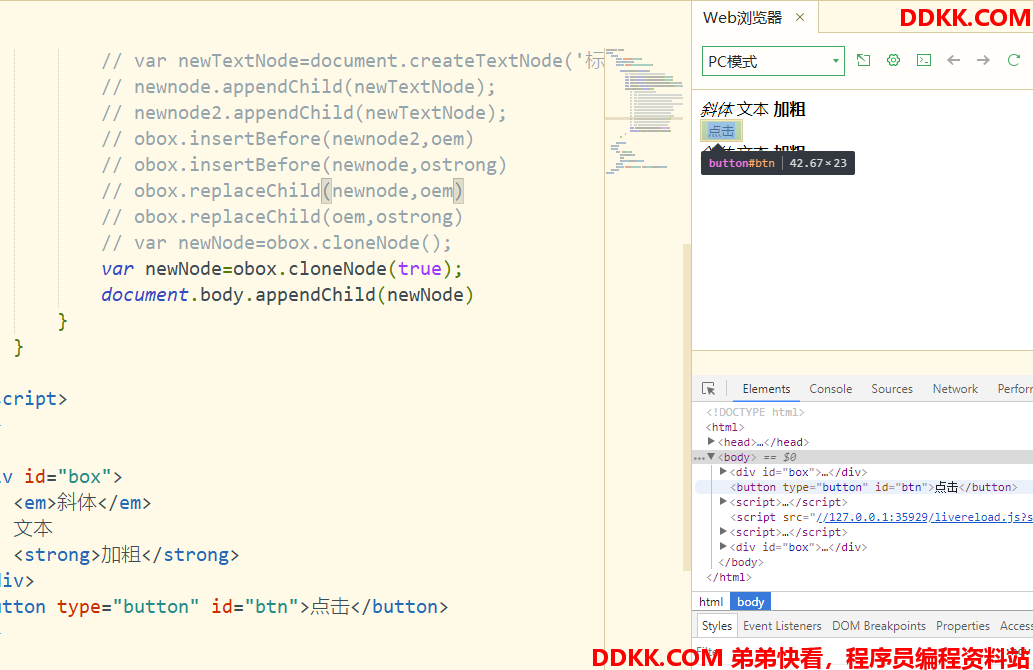This screenshot has height=670, width=1033.
Task: Click the 点击 button in the page preview
Action: 721,131
